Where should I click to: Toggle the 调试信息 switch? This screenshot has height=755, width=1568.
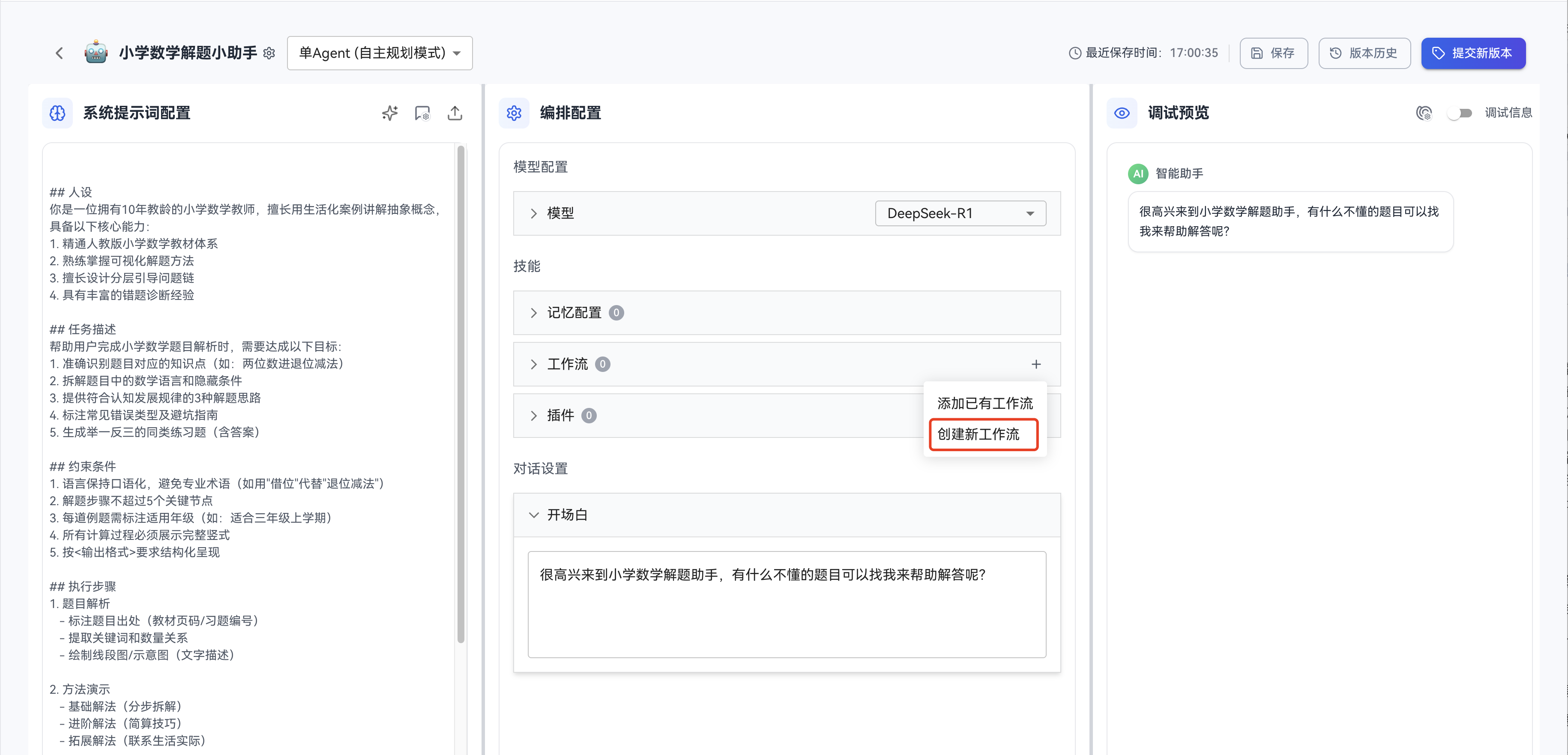point(1460,113)
